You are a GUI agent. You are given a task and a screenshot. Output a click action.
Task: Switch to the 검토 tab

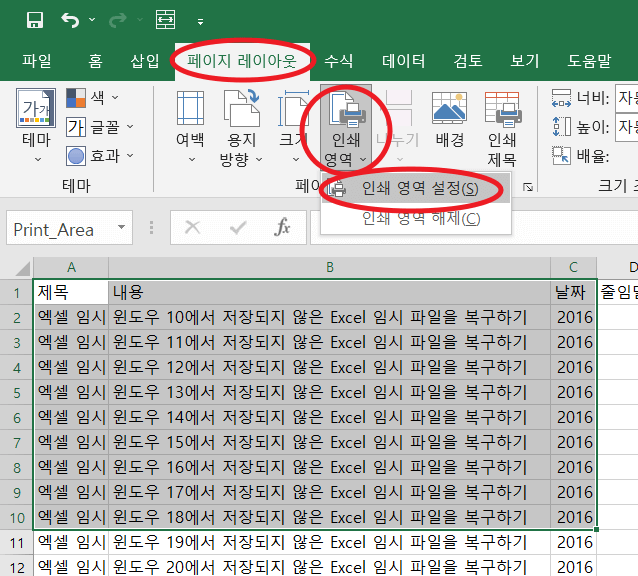tap(468, 61)
